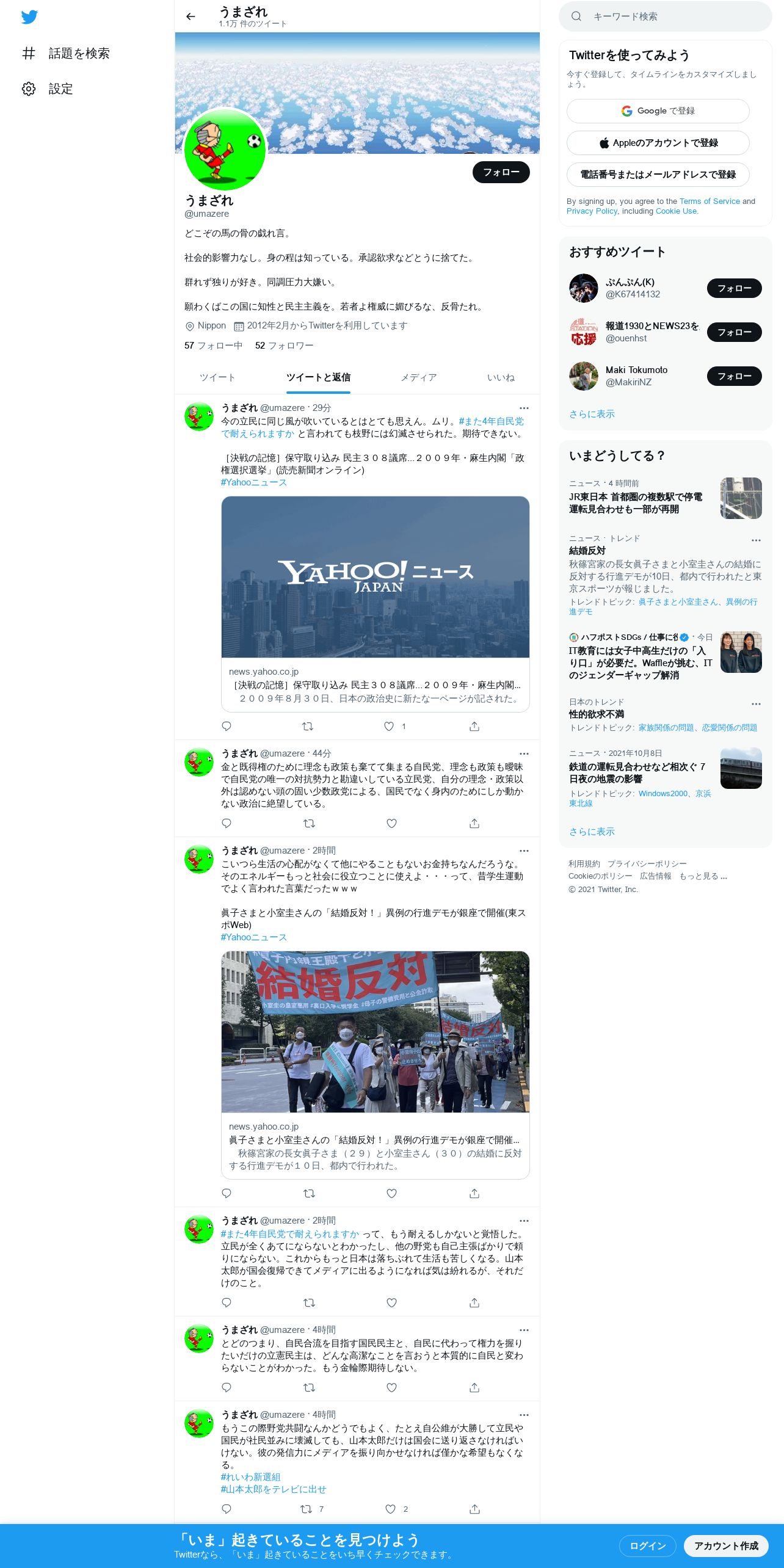784x1568 pixels.
Task: Open more options for 性的欲求不満 trend
Action: [x=756, y=703]
